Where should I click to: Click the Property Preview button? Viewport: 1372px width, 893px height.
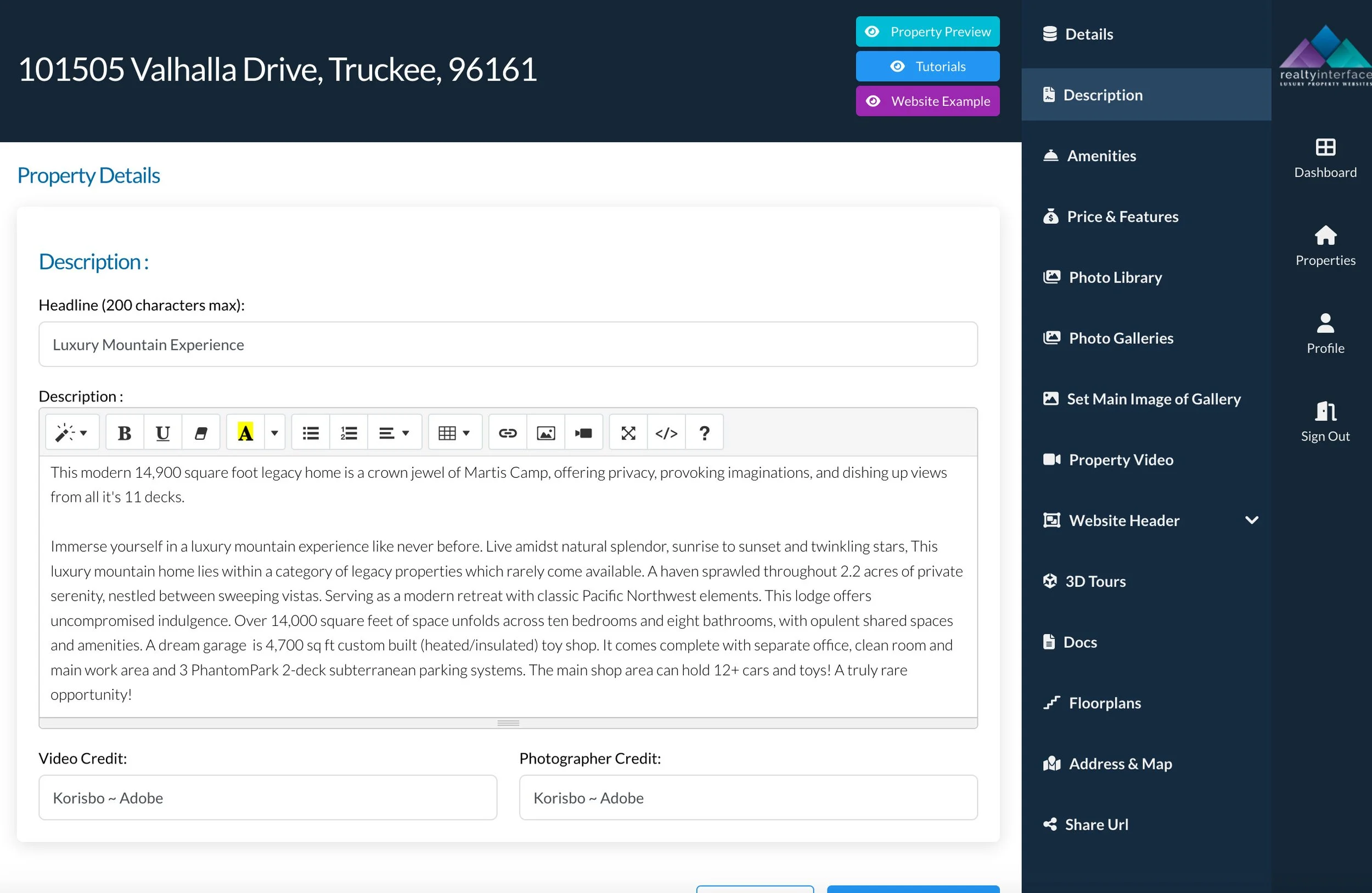tap(927, 32)
